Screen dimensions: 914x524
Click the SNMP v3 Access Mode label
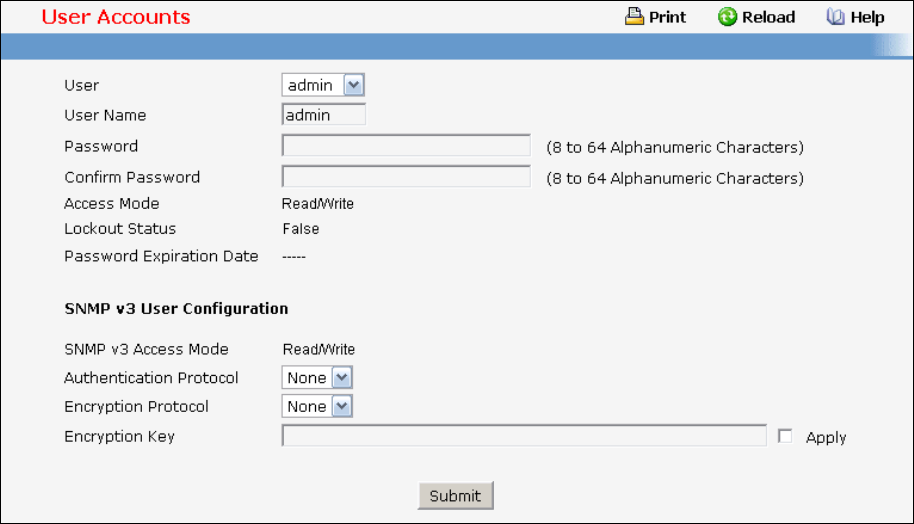tap(146, 349)
